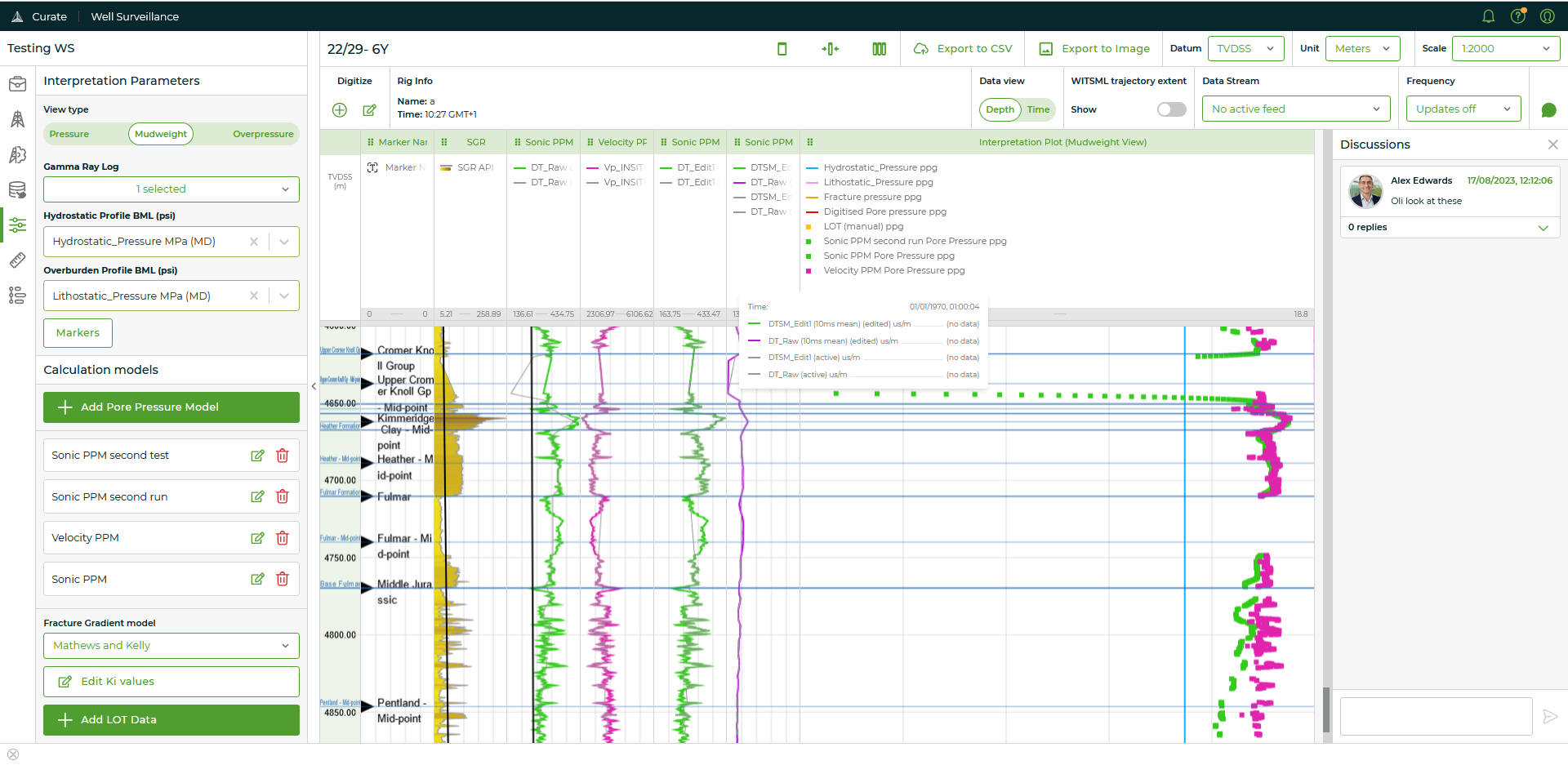Viewport: 1568px width, 765px height.
Task: Delete the Velocity PPM model
Action: click(x=283, y=538)
